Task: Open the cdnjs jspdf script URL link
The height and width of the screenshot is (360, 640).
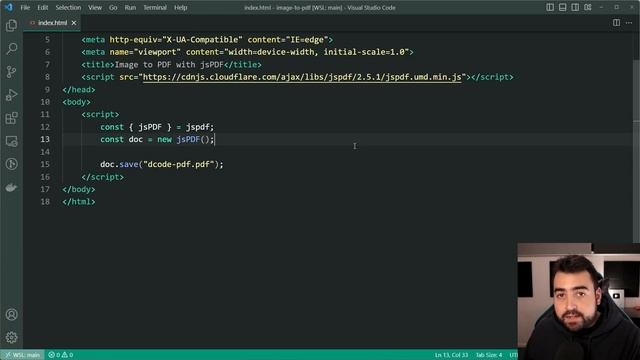Action: (302, 77)
